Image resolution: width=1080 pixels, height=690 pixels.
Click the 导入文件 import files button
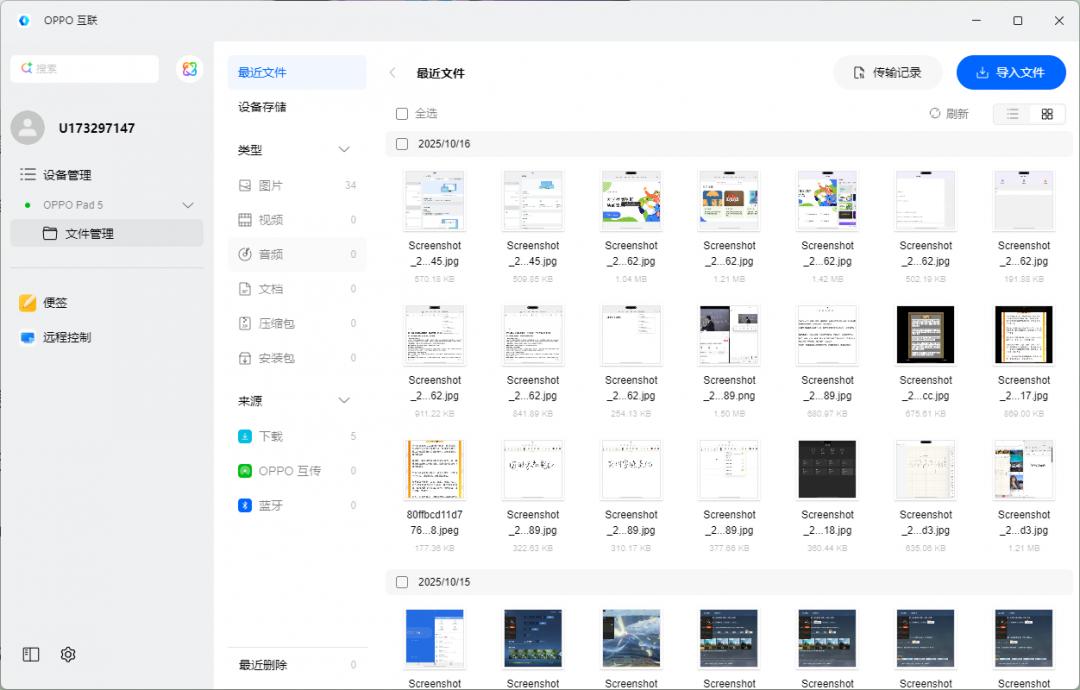[x=1011, y=72]
